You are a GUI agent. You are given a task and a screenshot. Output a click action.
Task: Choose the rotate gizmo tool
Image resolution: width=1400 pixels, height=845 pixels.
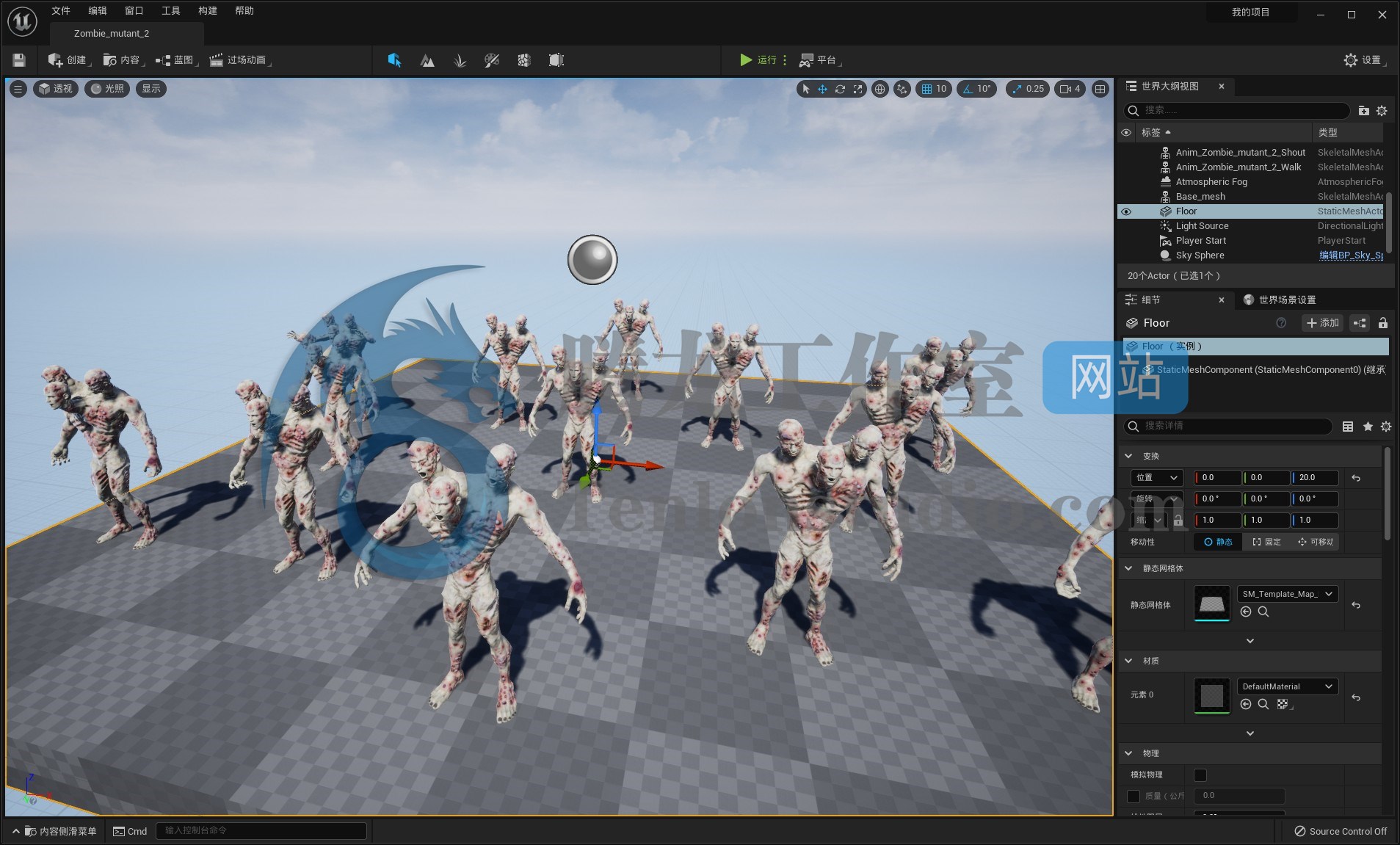click(841, 89)
